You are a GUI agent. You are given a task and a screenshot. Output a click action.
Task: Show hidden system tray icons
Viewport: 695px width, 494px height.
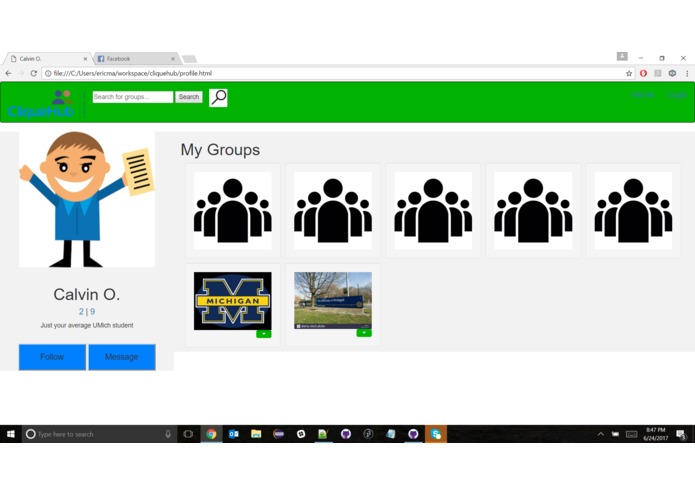pos(601,434)
